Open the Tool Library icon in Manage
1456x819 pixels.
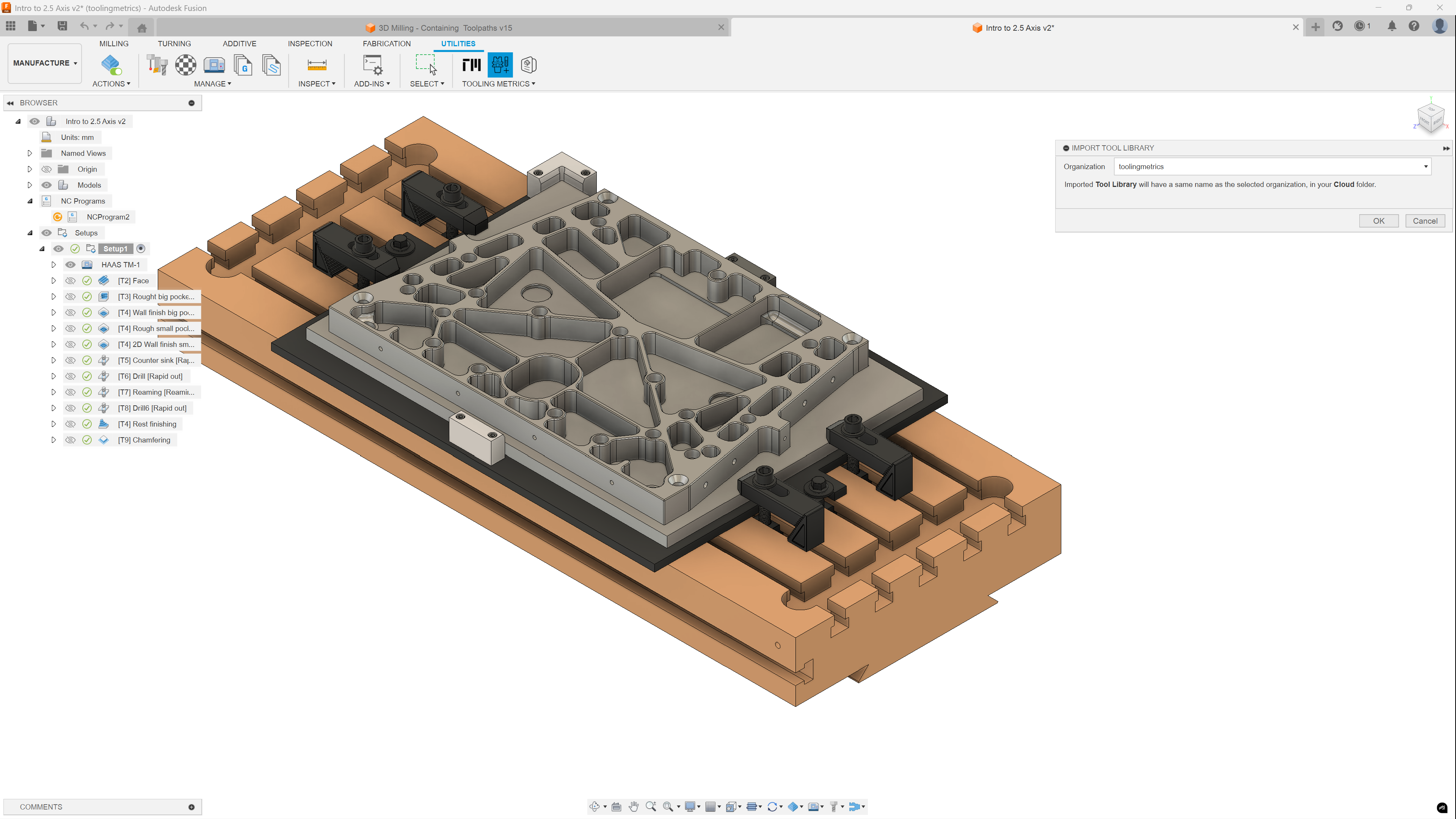pos(157,65)
